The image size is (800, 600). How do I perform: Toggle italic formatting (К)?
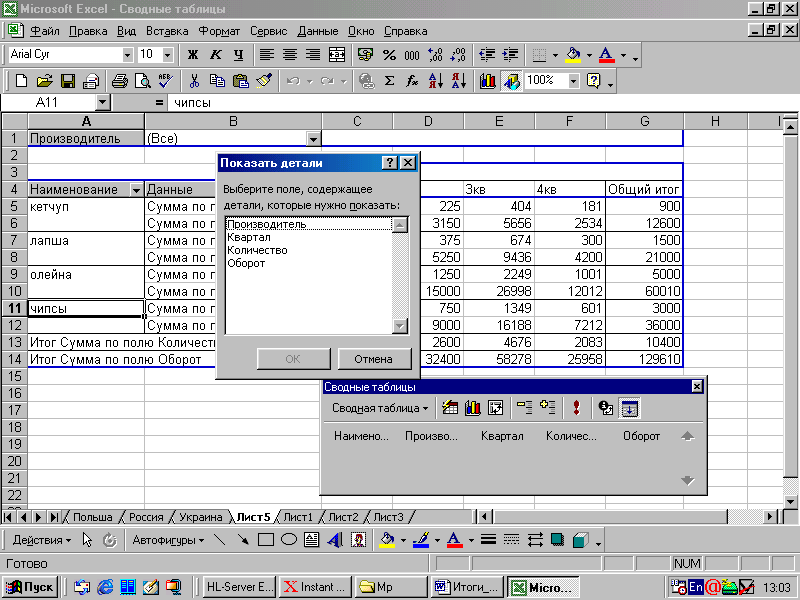(x=215, y=55)
